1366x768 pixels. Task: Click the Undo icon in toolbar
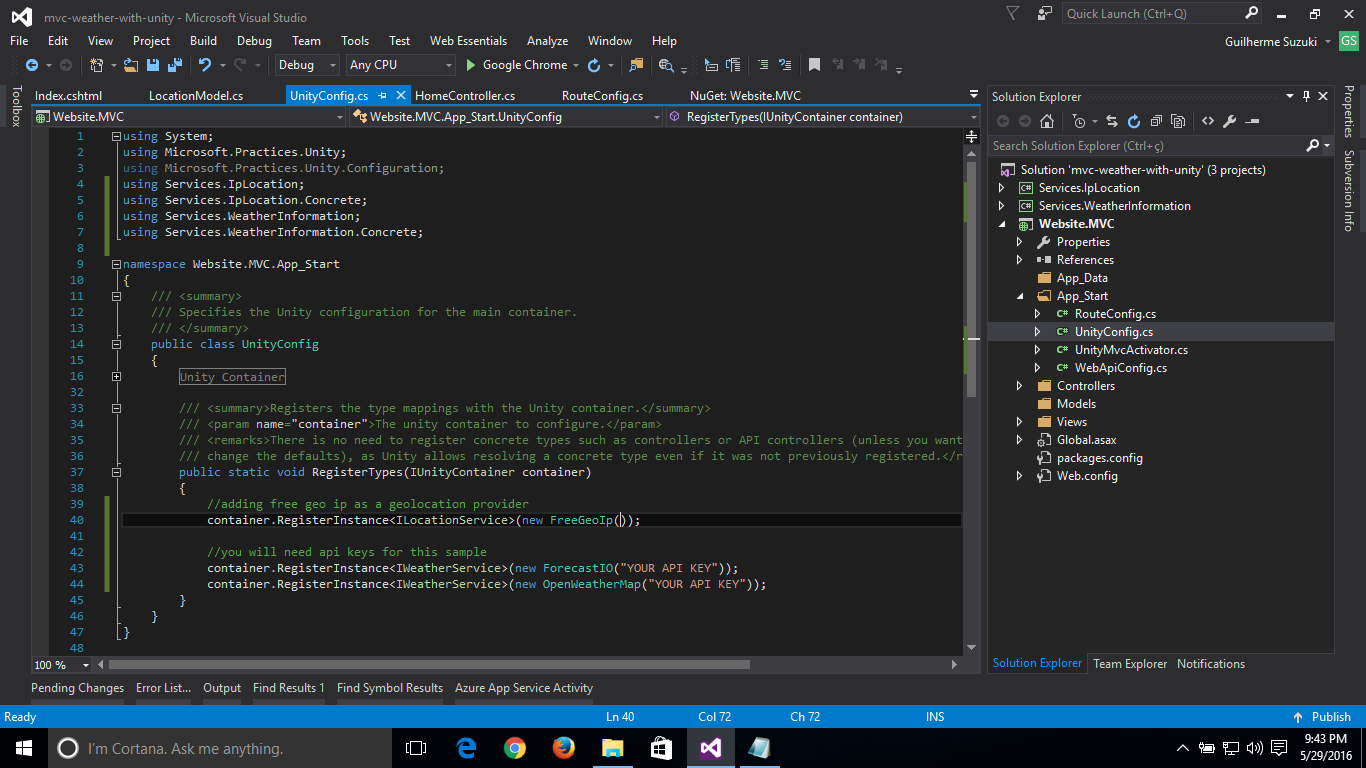(205, 65)
